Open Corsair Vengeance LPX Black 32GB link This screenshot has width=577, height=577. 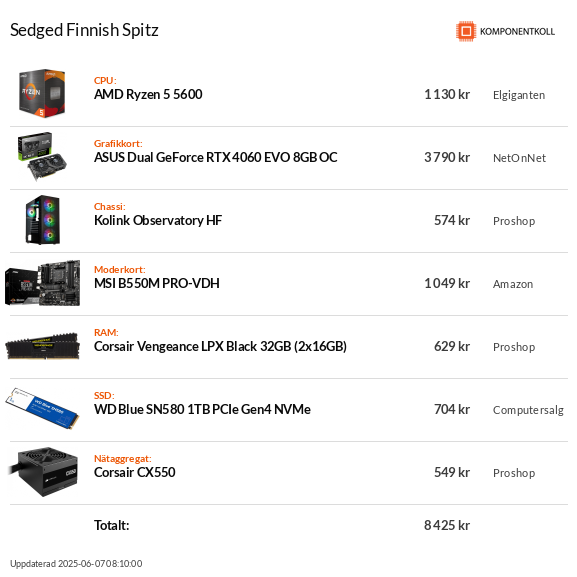point(220,347)
